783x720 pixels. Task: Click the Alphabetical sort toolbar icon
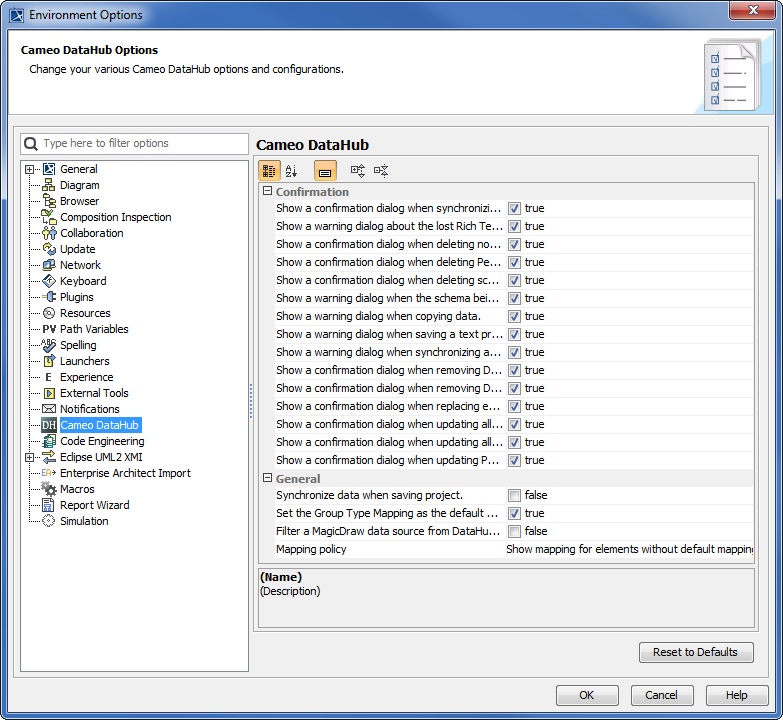pos(292,171)
